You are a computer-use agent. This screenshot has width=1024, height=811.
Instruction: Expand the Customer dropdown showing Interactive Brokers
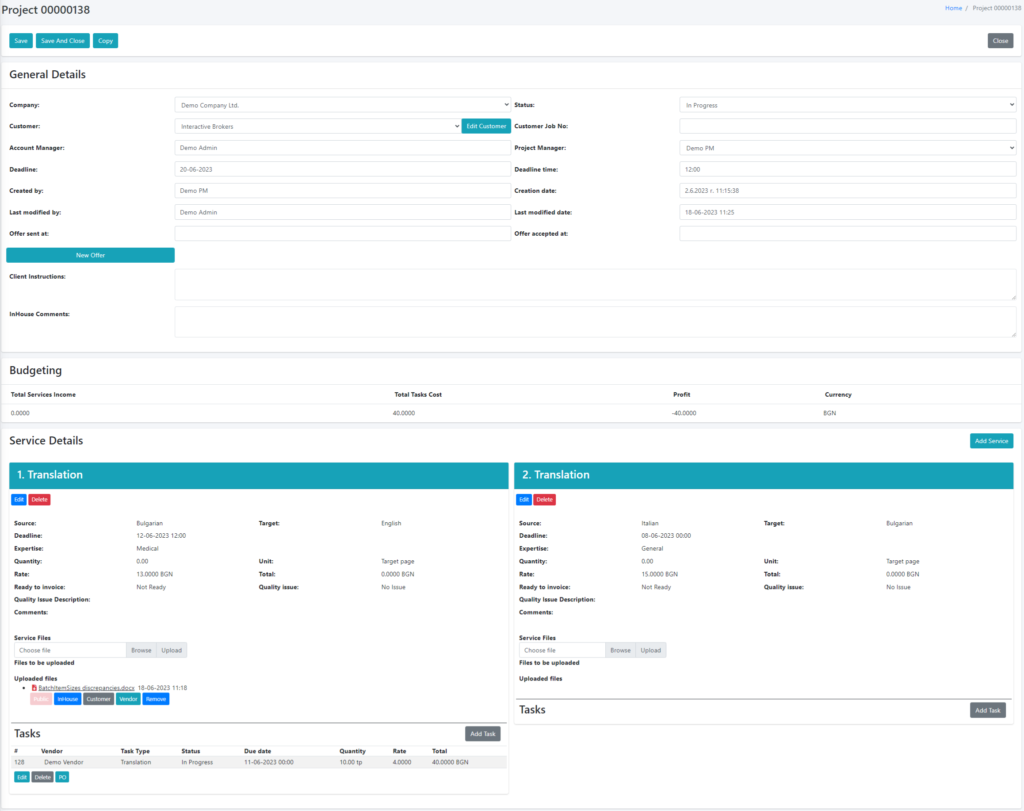click(x=317, y=126)
